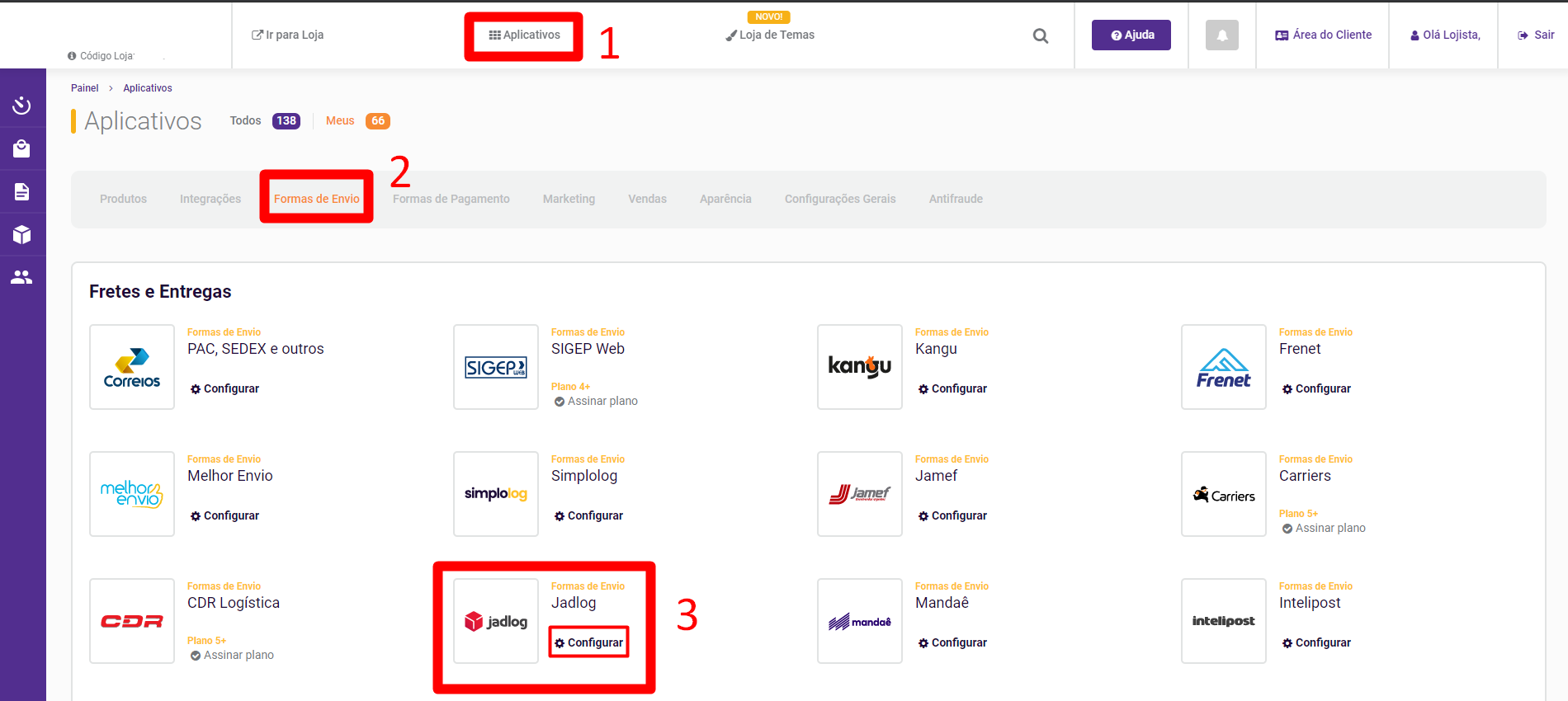Select the Aparência tab
This screenshot has width=1568, height=701.
tap(725, 199)
